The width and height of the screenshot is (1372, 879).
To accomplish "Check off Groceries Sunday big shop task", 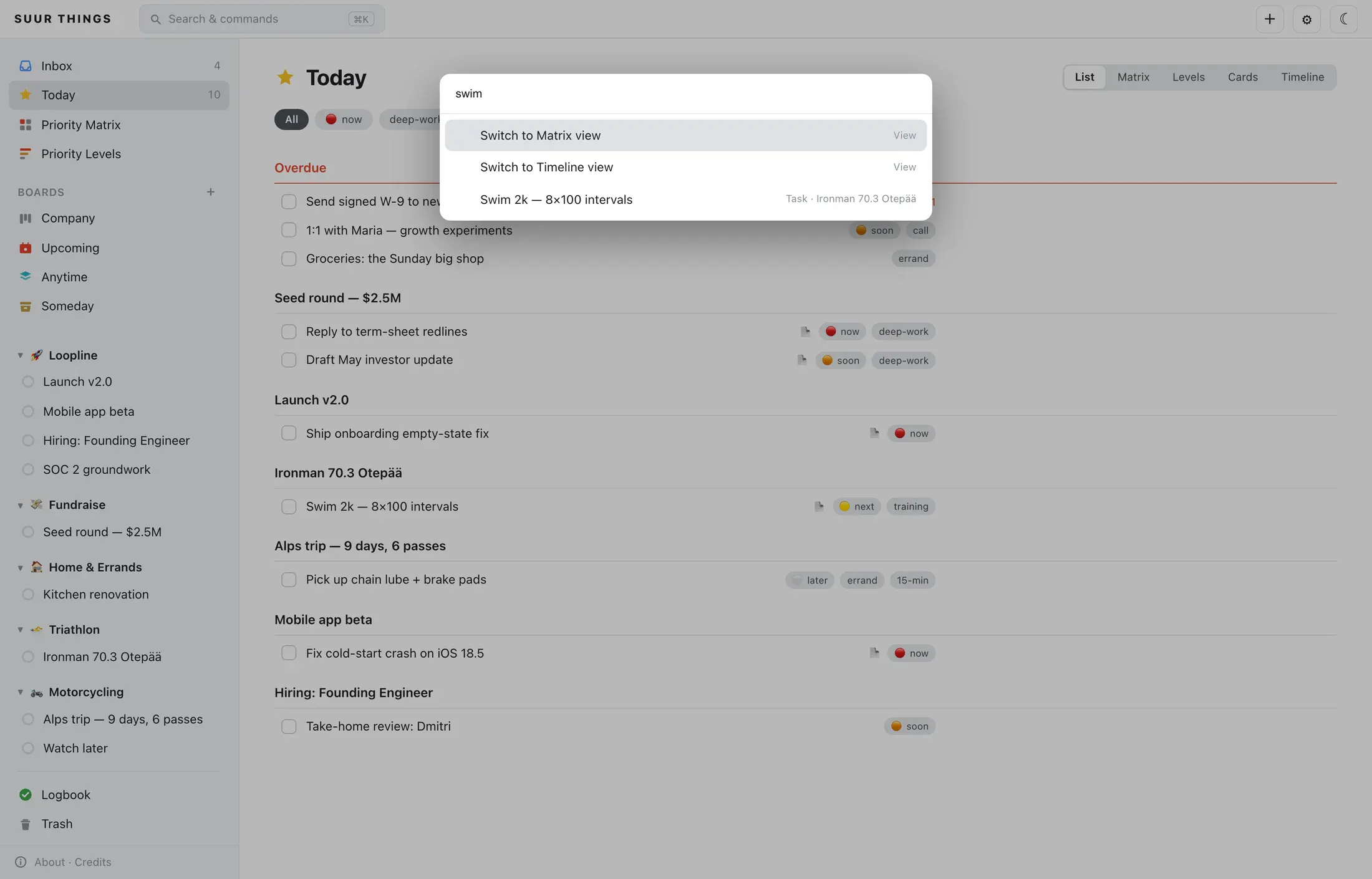I will pyautogui.click(x=289, y=259).
